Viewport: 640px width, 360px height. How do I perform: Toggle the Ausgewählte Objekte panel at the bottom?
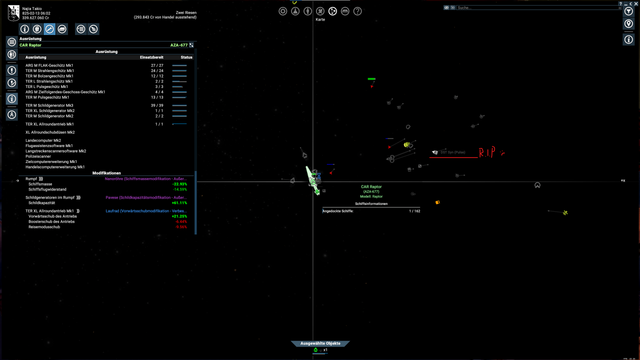pyautogui.click(x=320, y=343)
